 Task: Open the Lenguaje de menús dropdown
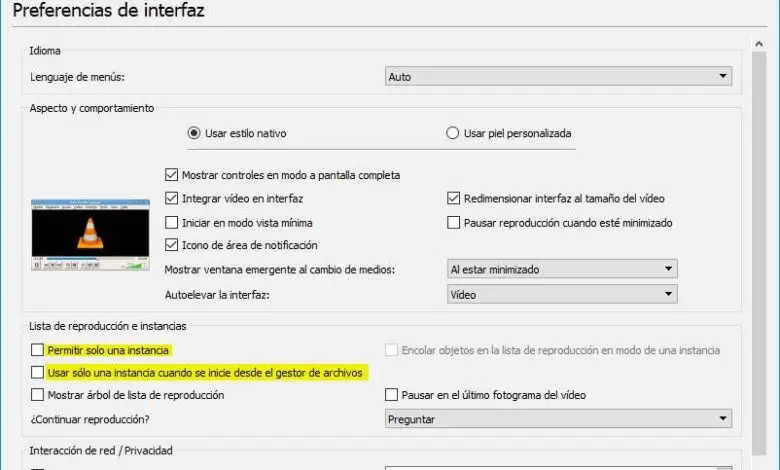pyautogui.click(x=558, y=76)
